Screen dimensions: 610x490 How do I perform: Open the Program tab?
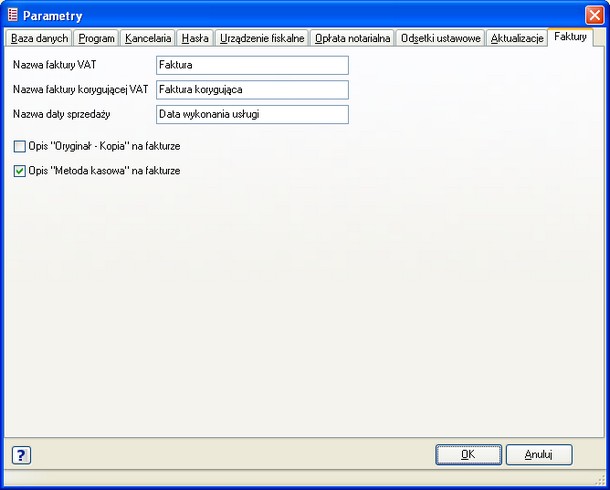pyautogui.click(x=96, y=38)
